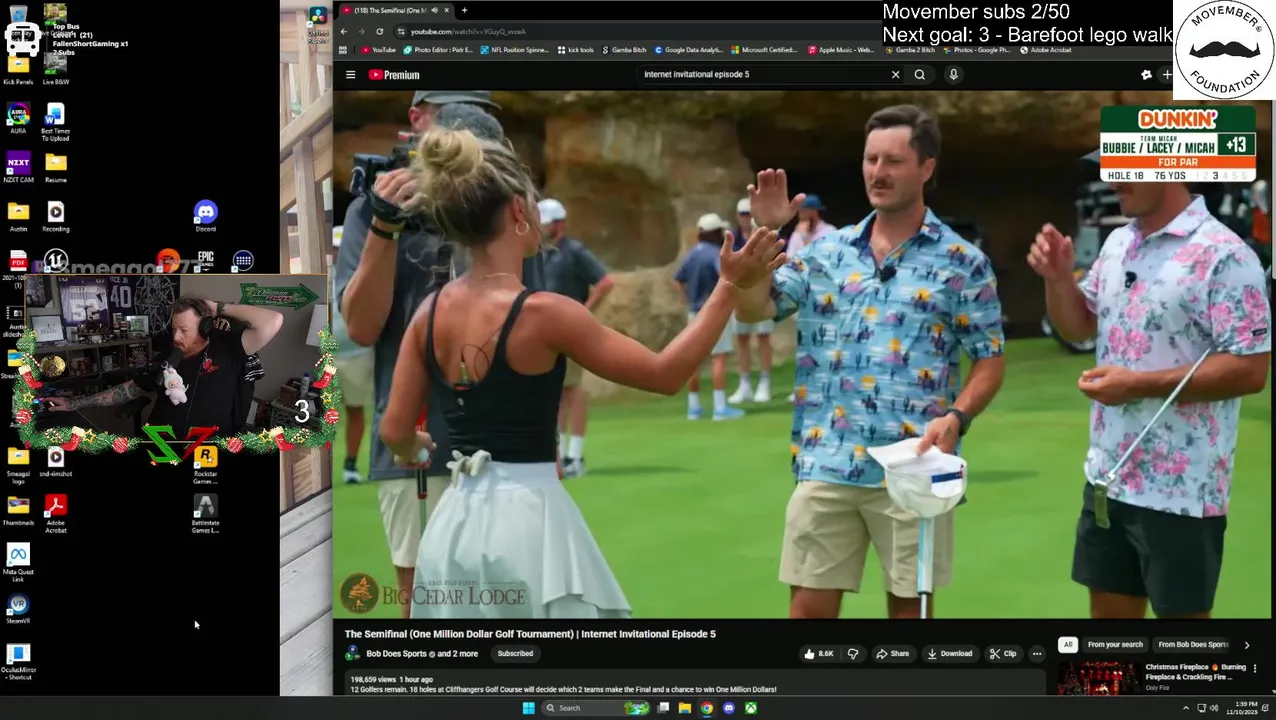
Task: Open Xbox app from the taskbar
Action: 750,708
